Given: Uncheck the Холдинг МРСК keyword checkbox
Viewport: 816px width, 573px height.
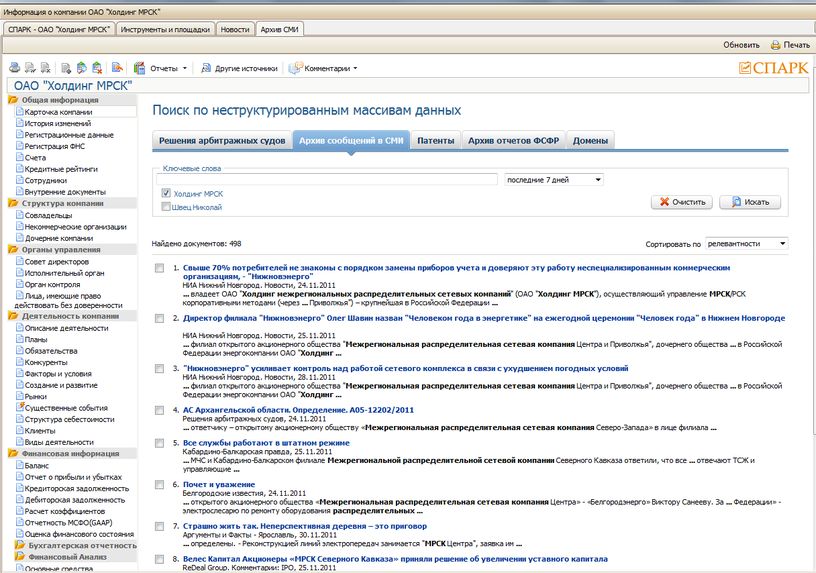Looking at the screenshot, I should (x=166, y=193).
